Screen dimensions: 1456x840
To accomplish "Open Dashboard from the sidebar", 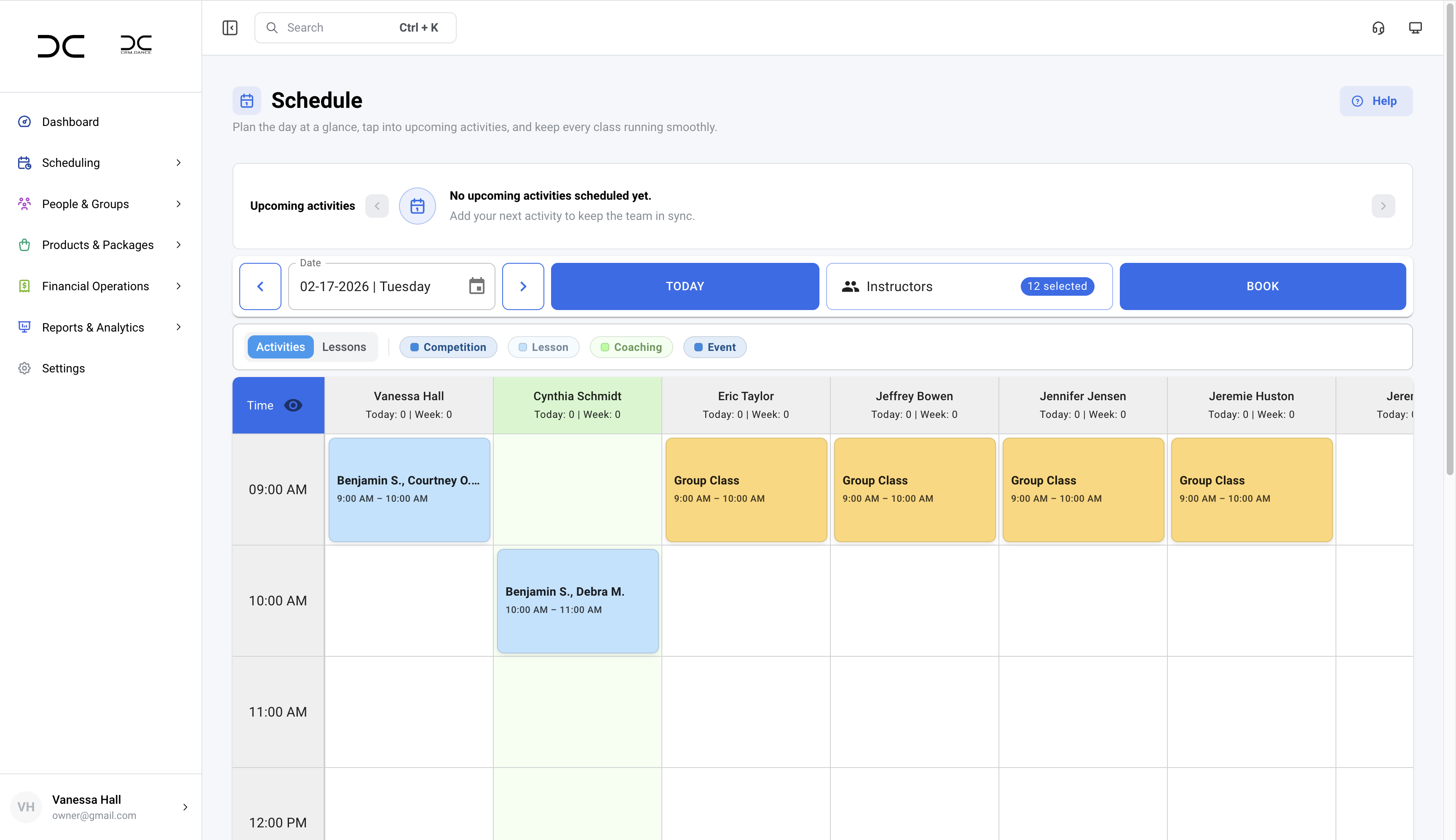I will 70,122.
